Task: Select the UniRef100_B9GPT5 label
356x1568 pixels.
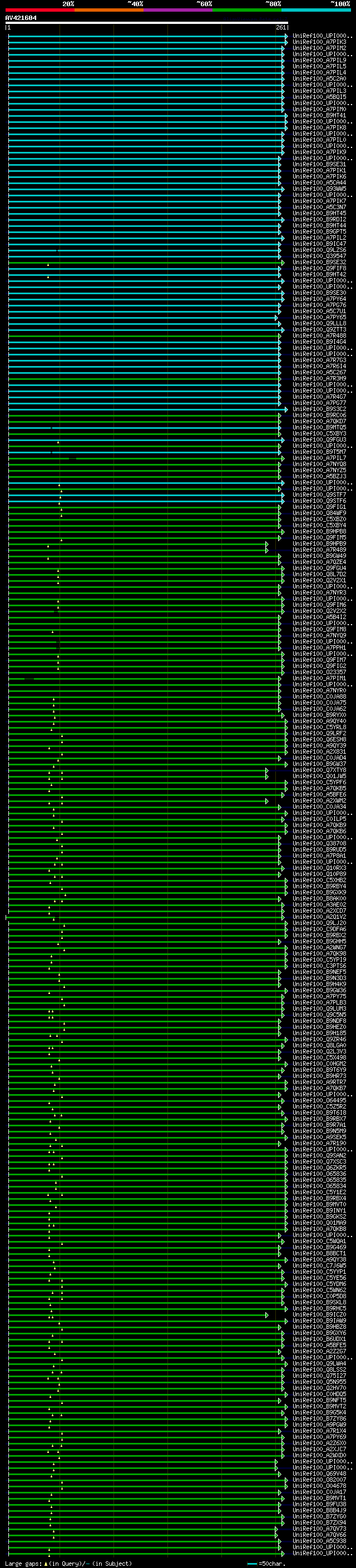Action: point(319,231)
